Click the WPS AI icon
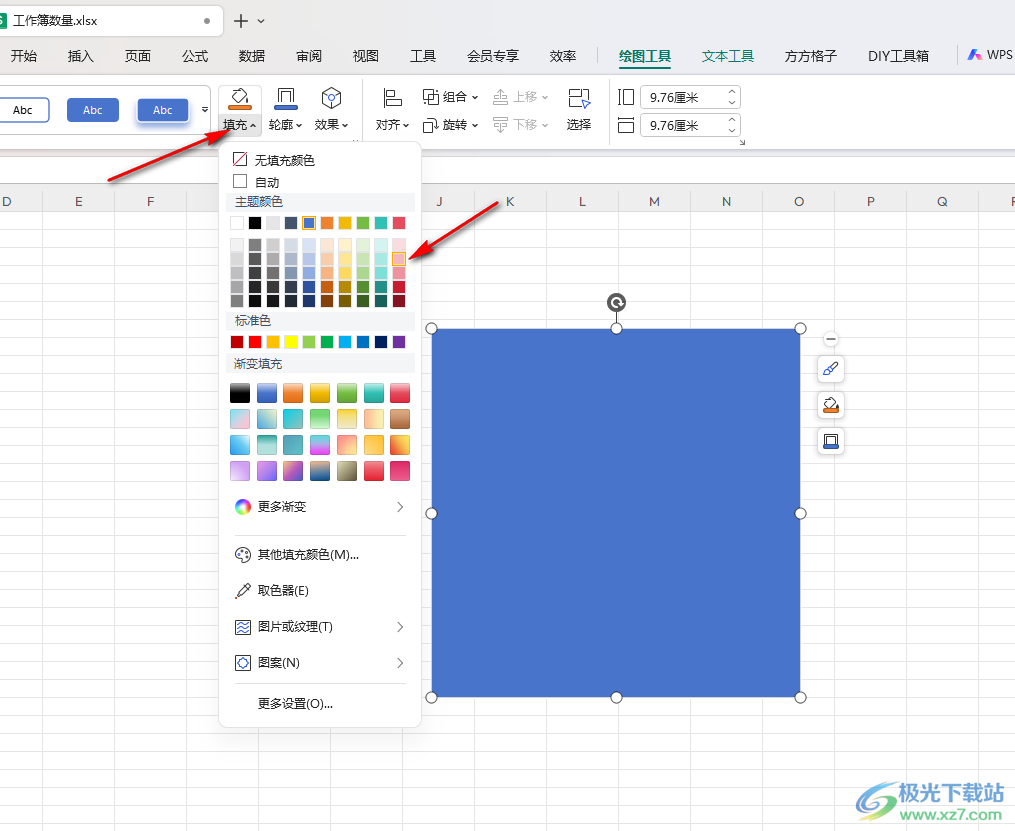The width and height of the screenshot is (1015, 831). pos(975,55)
